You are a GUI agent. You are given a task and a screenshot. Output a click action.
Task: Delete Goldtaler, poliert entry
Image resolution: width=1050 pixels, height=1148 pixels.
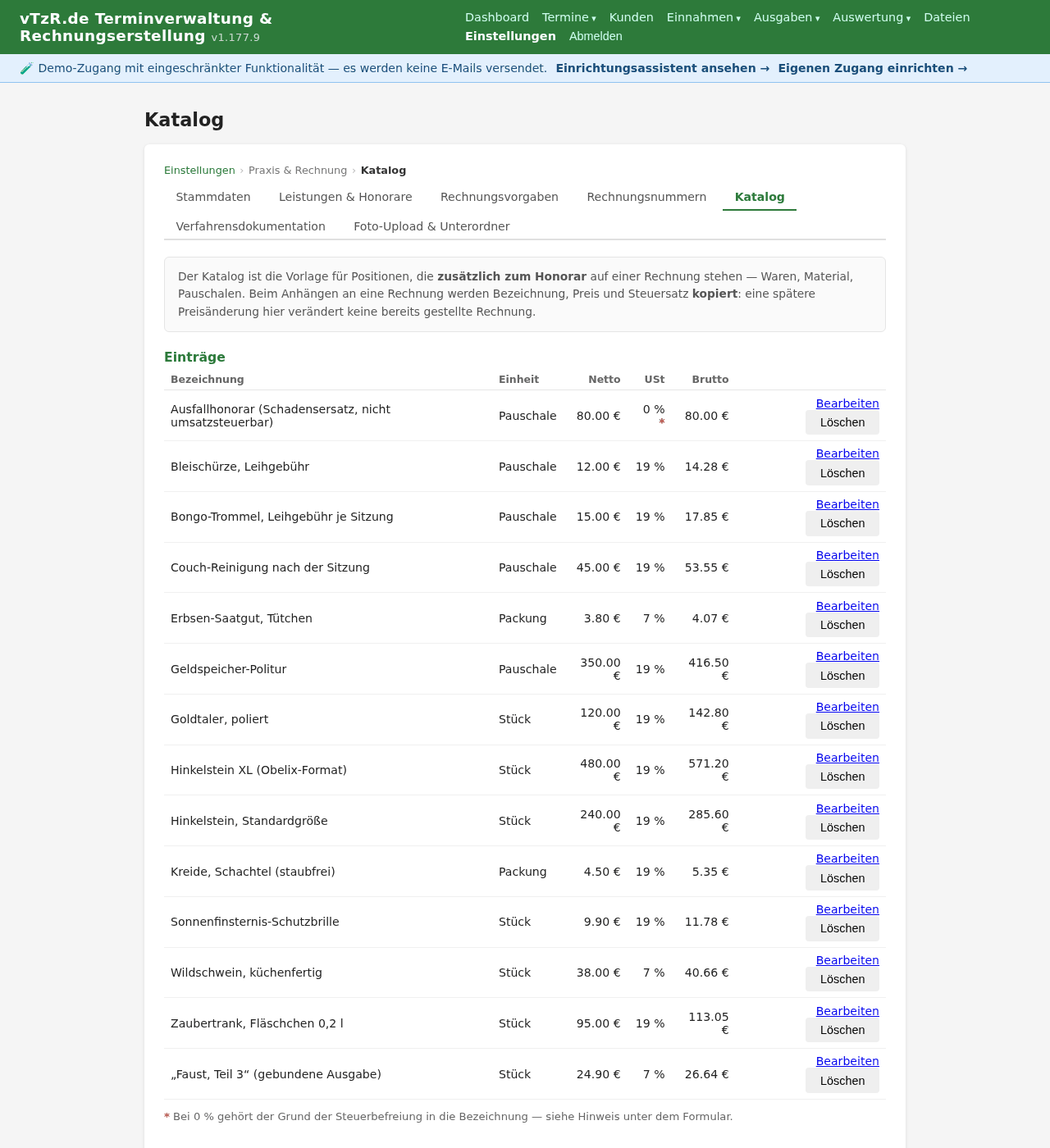(x=842, y=726)
